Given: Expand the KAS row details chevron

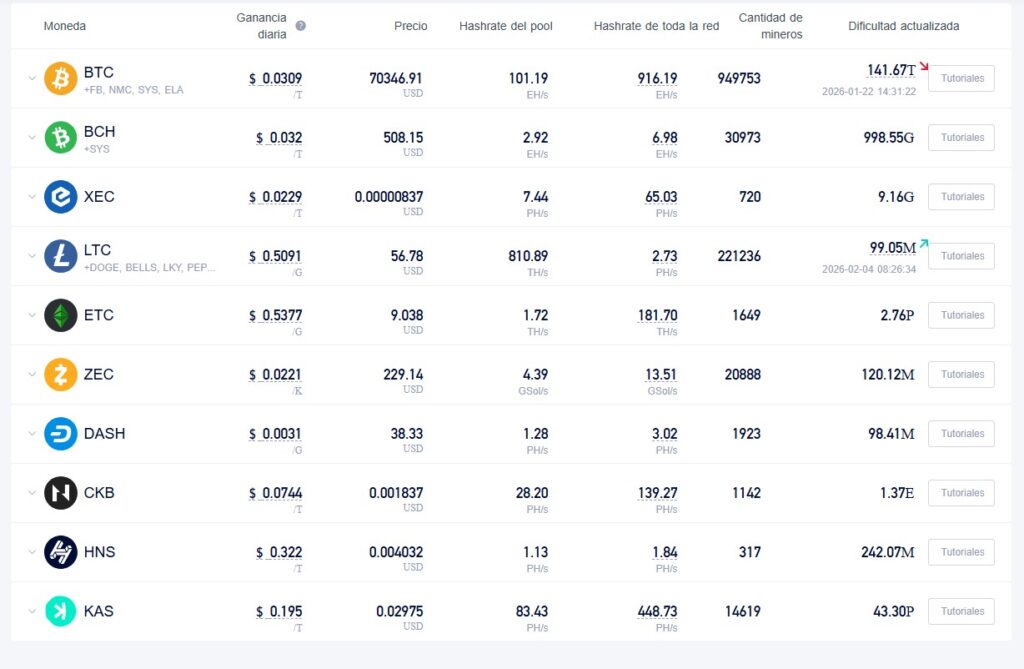Looking at the screenshot, I should [30, 611].
